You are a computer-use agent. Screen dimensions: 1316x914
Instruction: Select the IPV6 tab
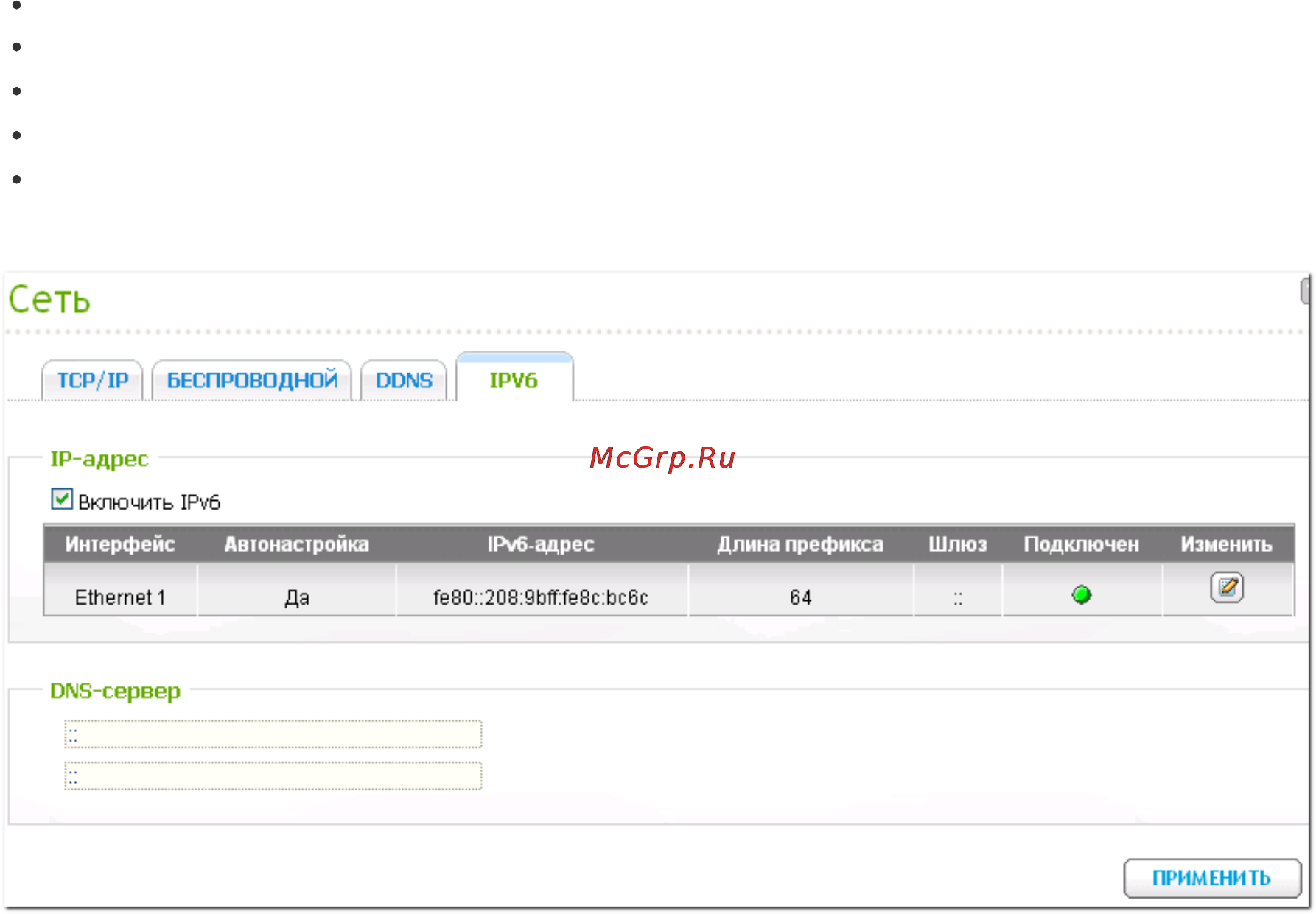coord(514,379)
